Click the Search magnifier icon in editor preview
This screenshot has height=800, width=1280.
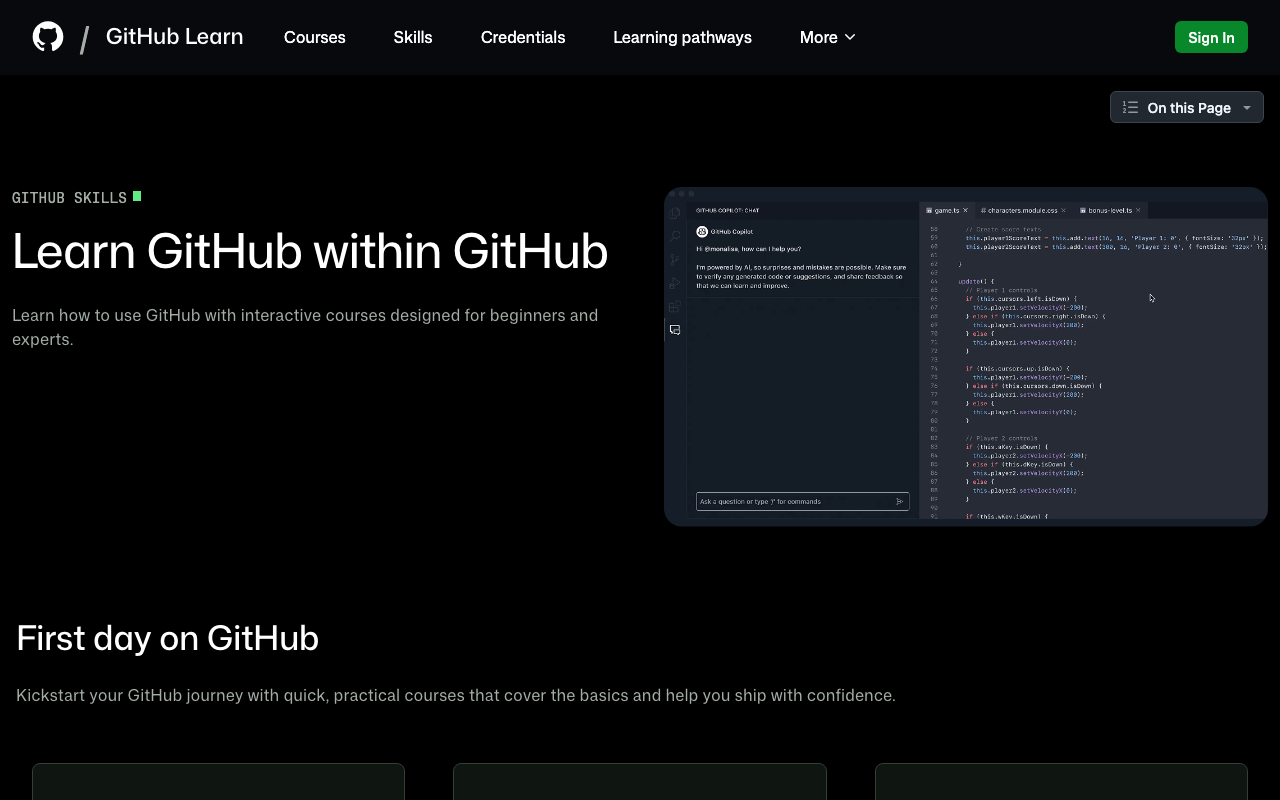tap(675, 236)
